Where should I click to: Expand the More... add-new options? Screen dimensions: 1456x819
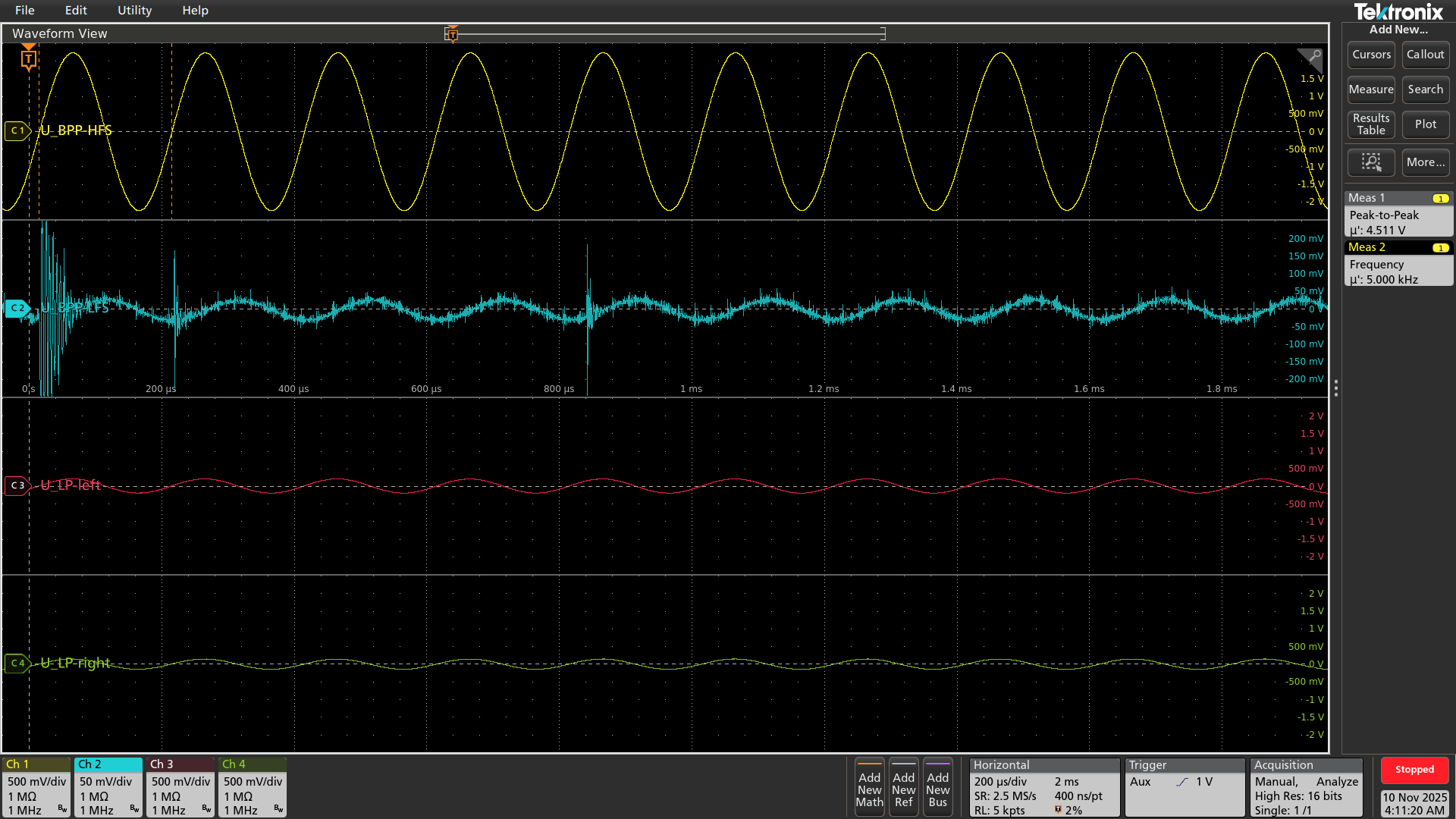(x=1425, y=162)
